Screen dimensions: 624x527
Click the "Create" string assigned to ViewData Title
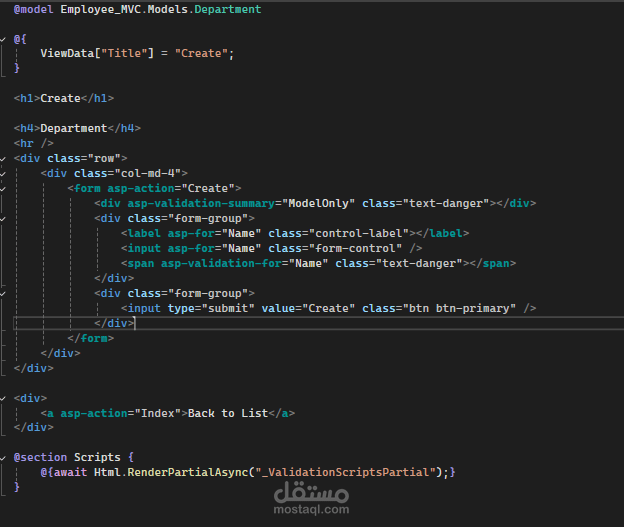pyautogui.click(x=201, y=53)
